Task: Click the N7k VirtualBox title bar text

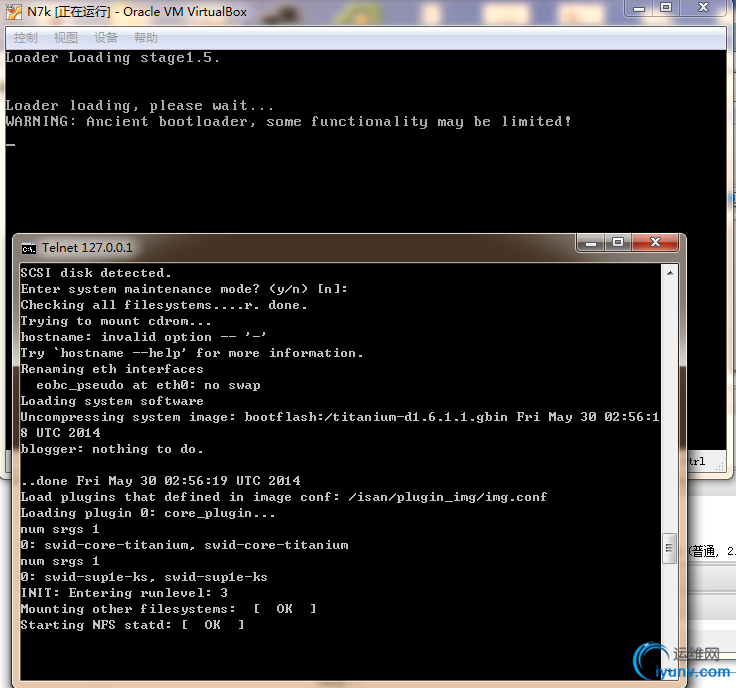Action: tap(137, 12)
